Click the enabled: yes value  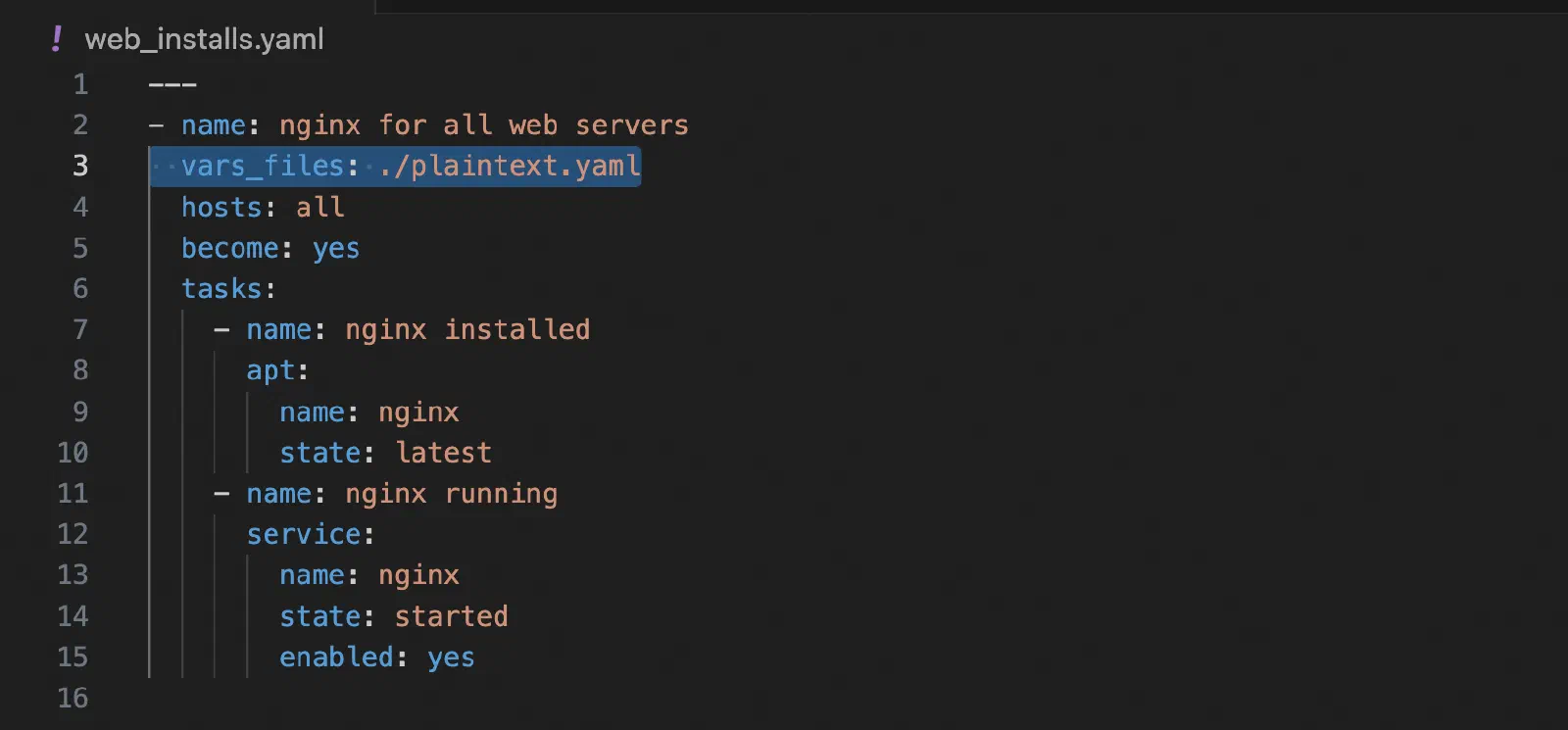coord(451,657)
